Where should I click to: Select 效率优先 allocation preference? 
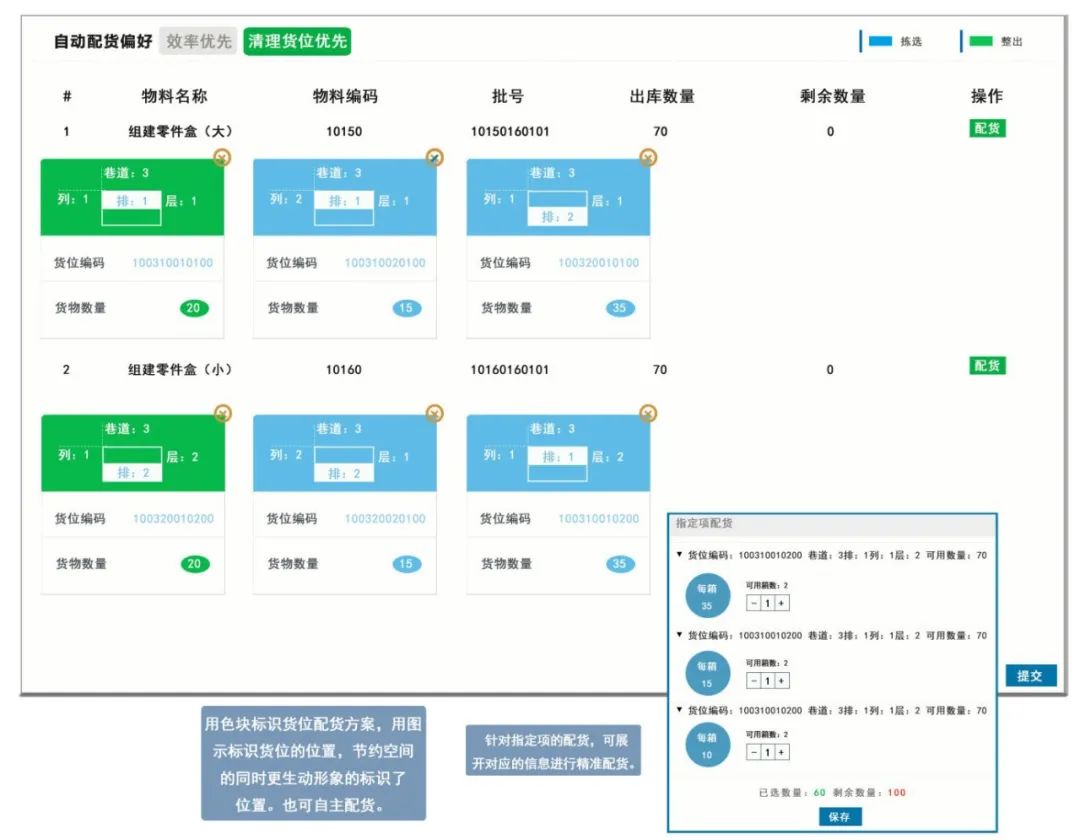tap(199, 41)
